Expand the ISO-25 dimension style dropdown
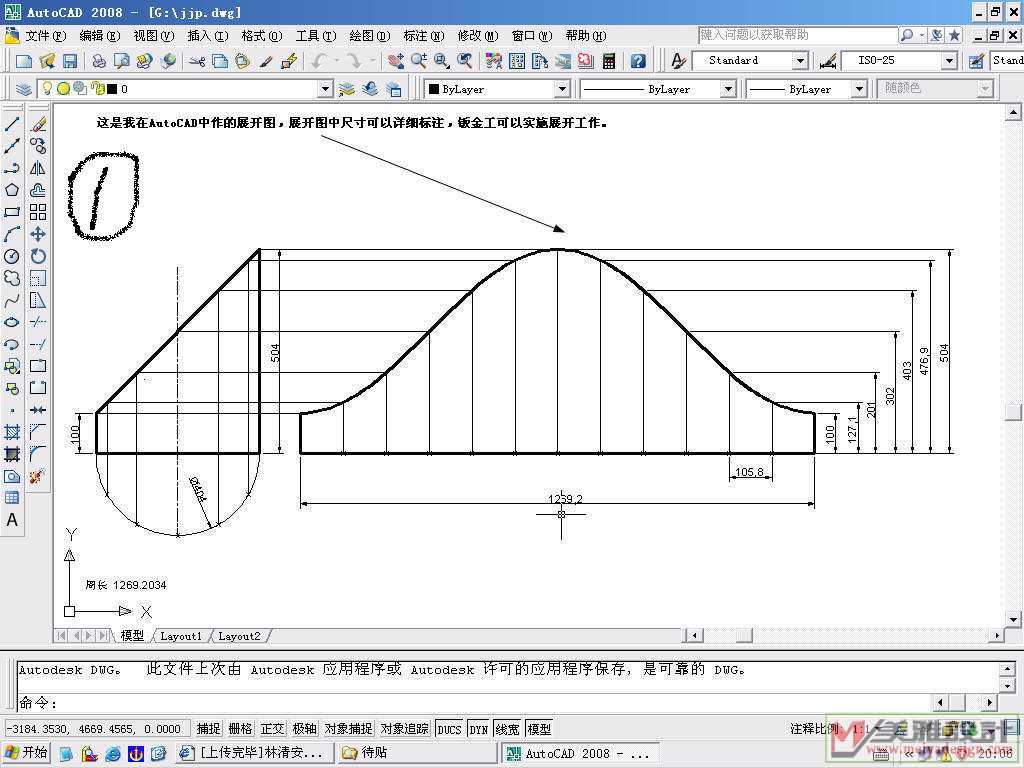This screenshot has height=768, width=1024. point(949,61)
